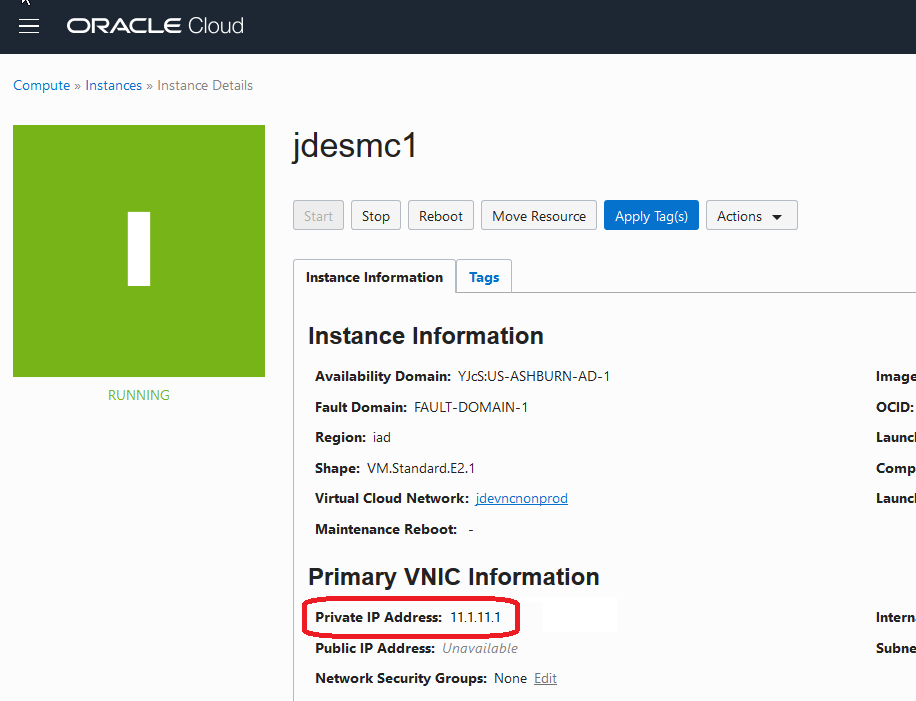Click the RUNNING status label
The image size is (916, 701).
tap(138, 395)
